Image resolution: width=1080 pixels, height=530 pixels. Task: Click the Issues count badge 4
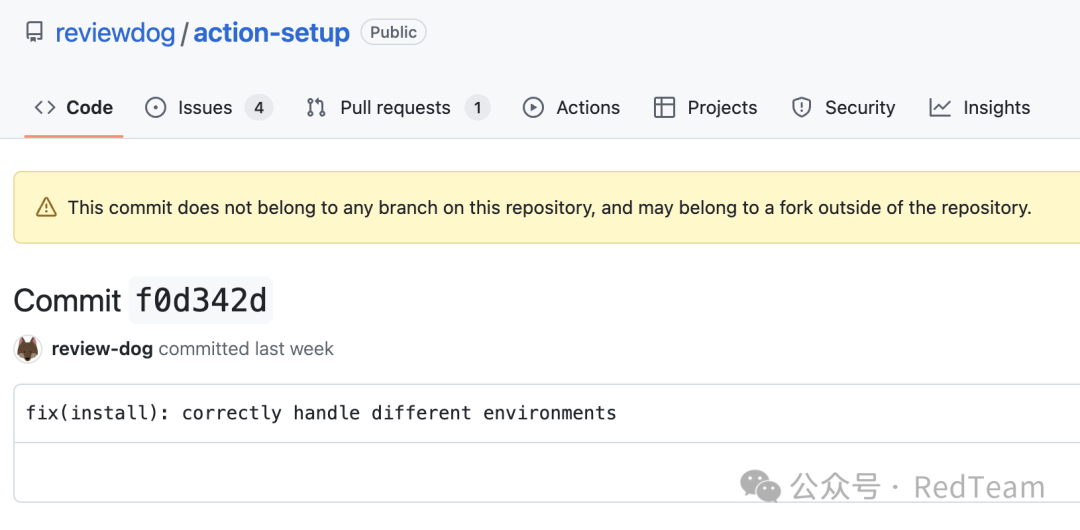[x=259, y=108]
